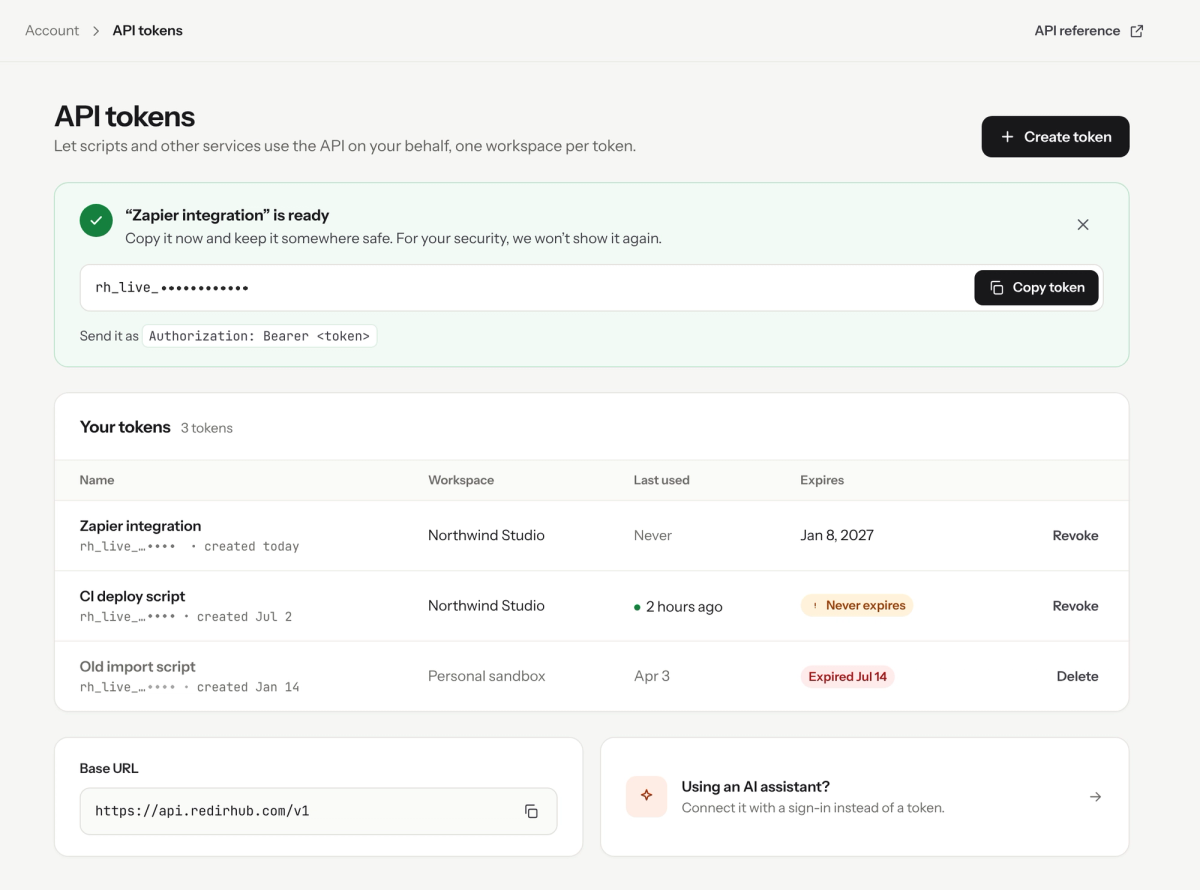Revoke the Zapier integration token
Viewport: 1200px width, 890px height.
point(1075,536)
